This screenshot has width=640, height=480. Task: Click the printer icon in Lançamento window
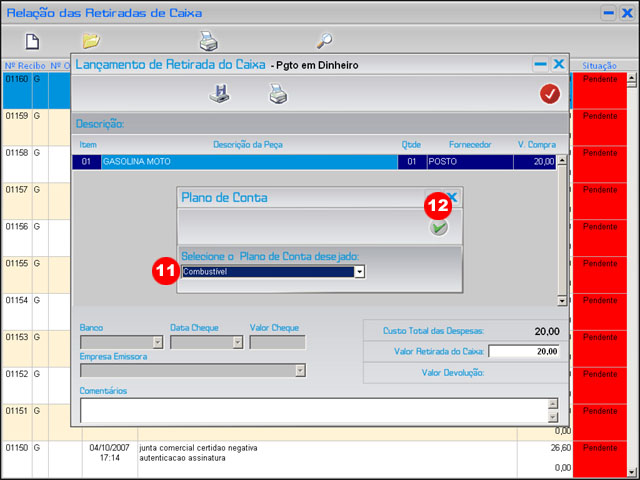click(x=277, y=94)
